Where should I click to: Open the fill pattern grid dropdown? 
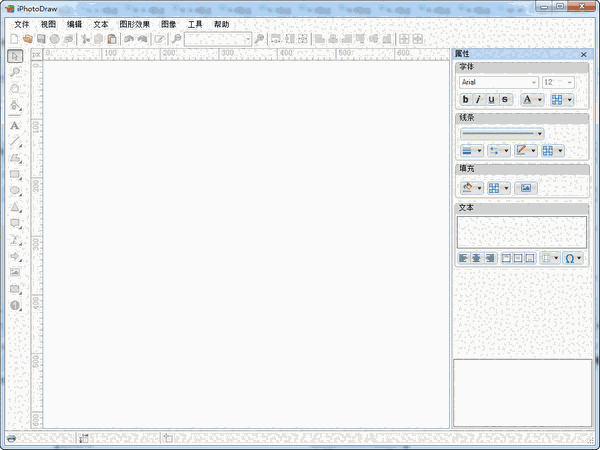pos(499,188)
